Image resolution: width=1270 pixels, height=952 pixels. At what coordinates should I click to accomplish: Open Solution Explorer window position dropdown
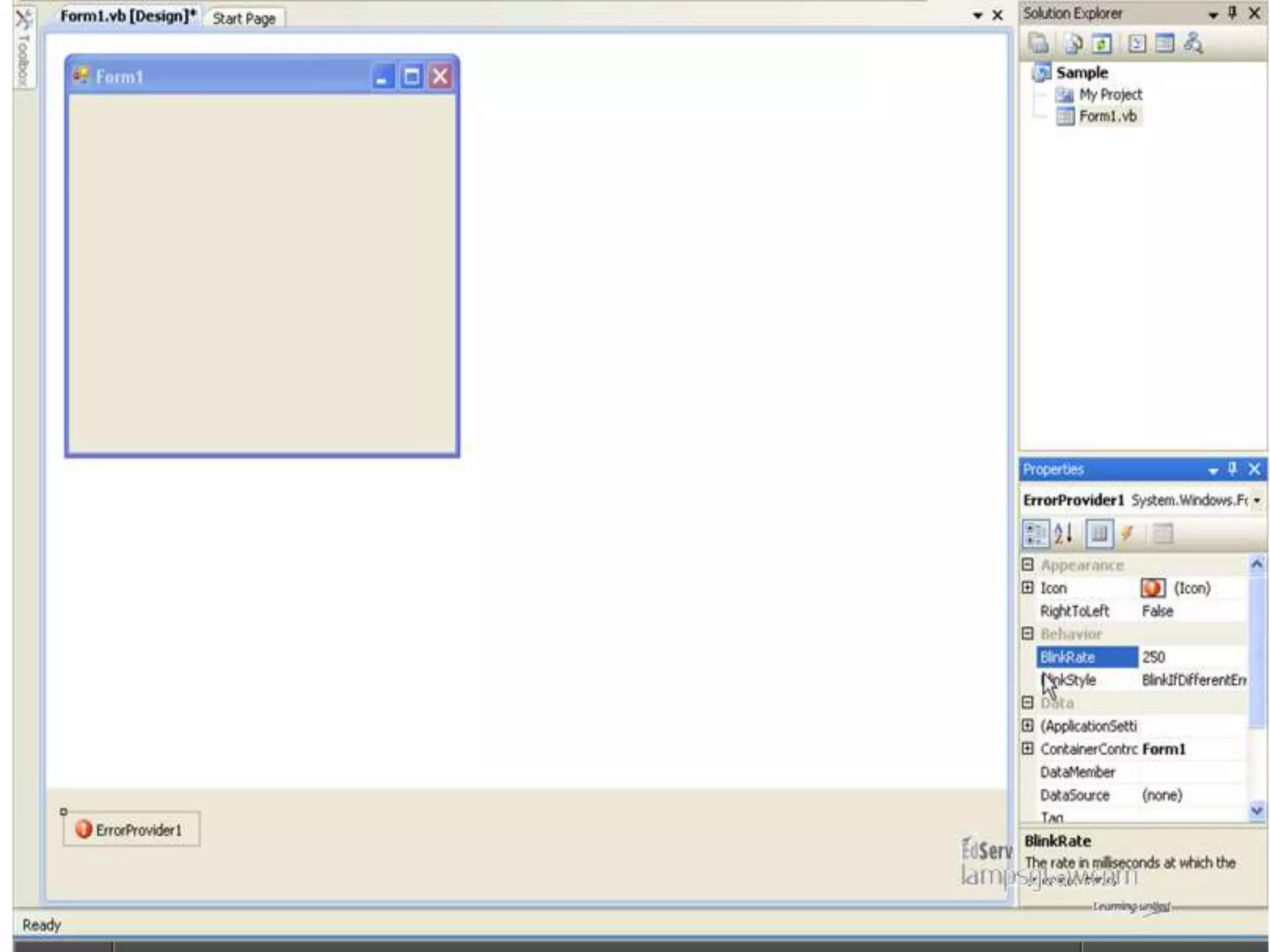tap(1213, 15)
